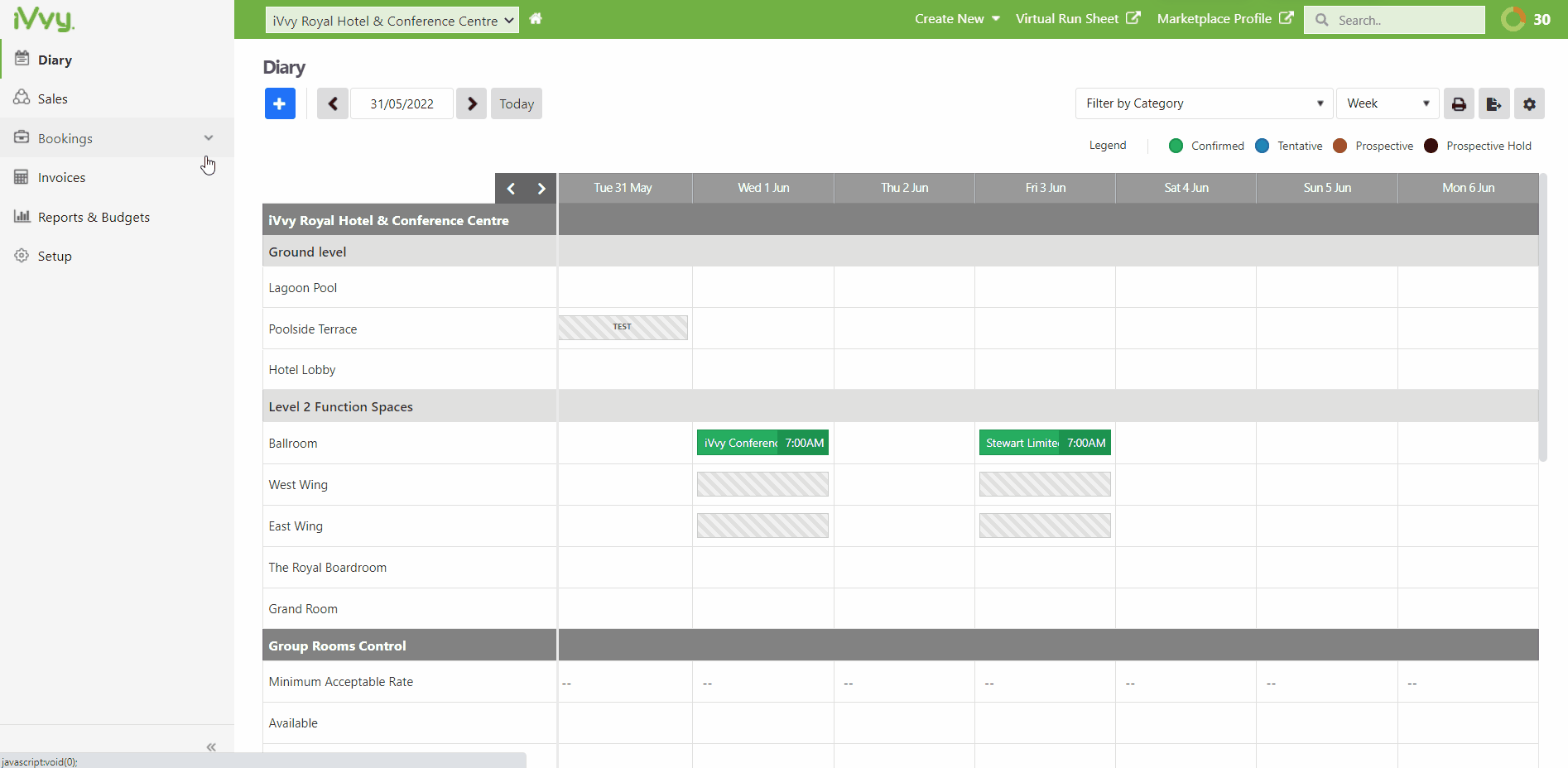Select Sun 5 Jun column header
This screenshot has width=1568, height=768.
pos(1327,188)
